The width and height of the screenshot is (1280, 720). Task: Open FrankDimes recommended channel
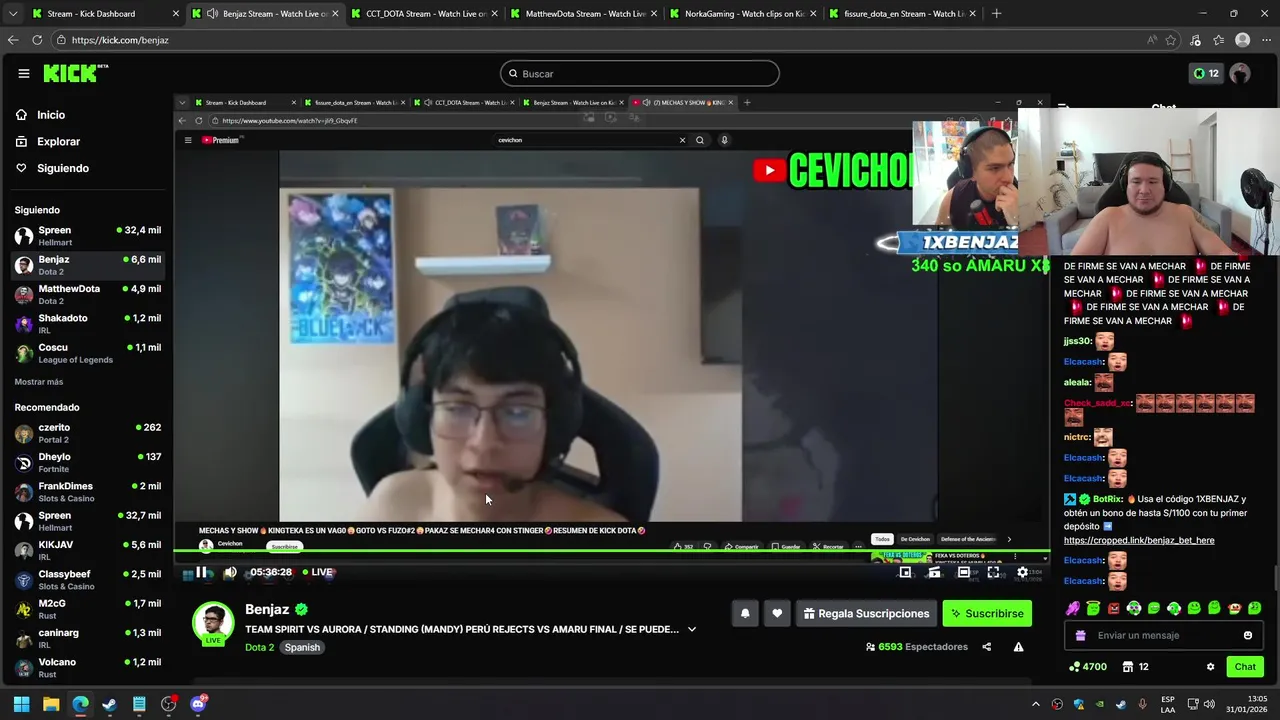[x=88, y=492]
